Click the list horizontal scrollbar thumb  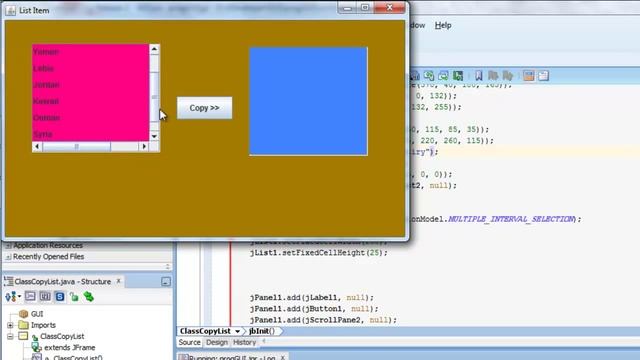click(x=76, y=146)
